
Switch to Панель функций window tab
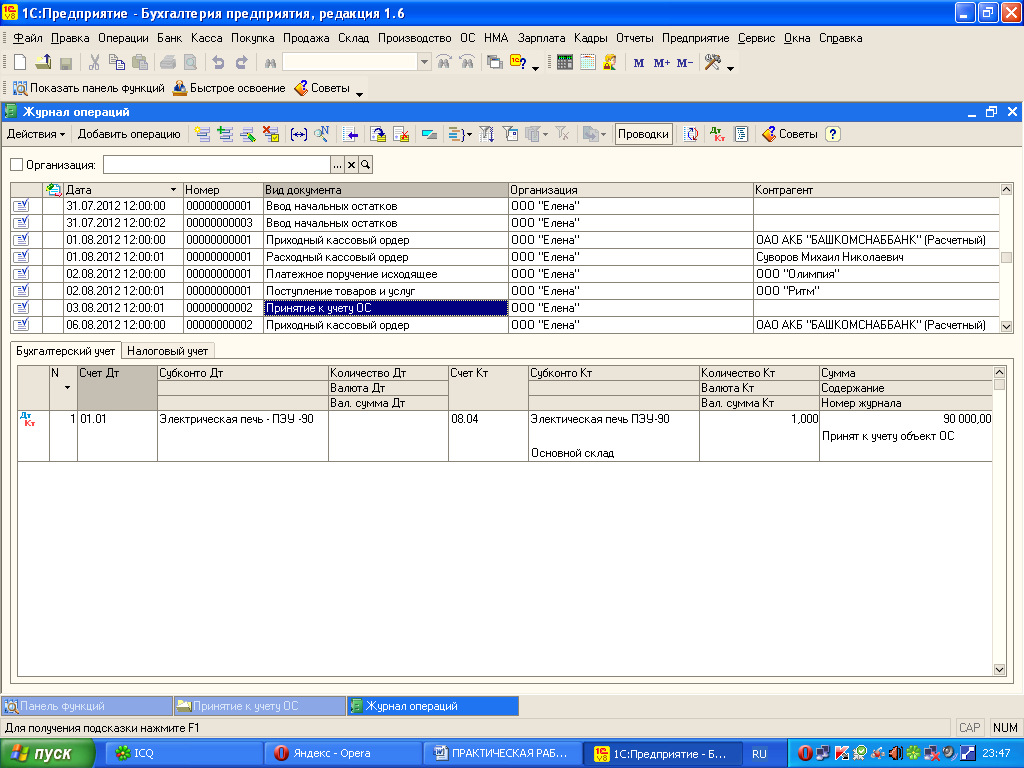point(87,706)
